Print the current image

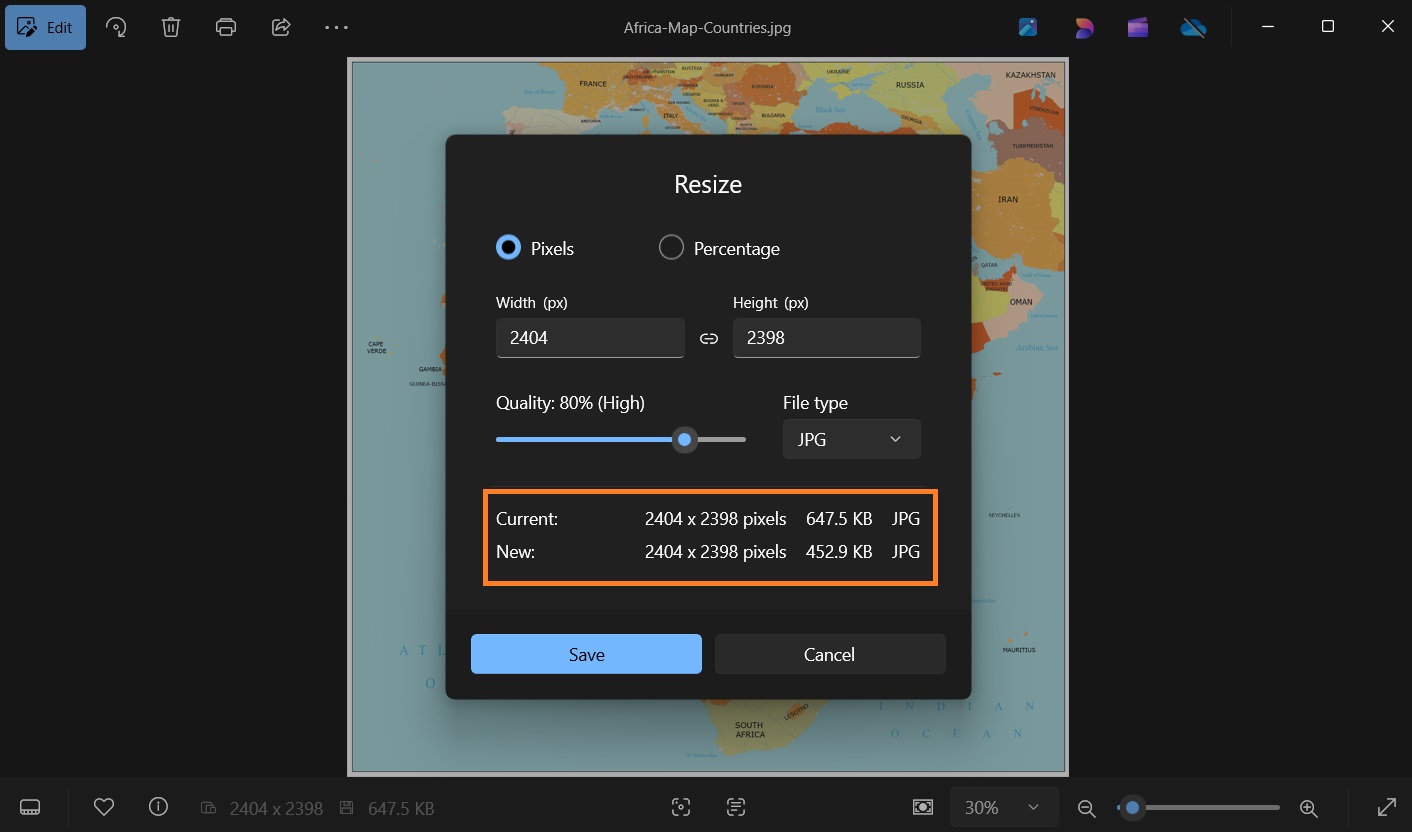[x=225, y=27]
